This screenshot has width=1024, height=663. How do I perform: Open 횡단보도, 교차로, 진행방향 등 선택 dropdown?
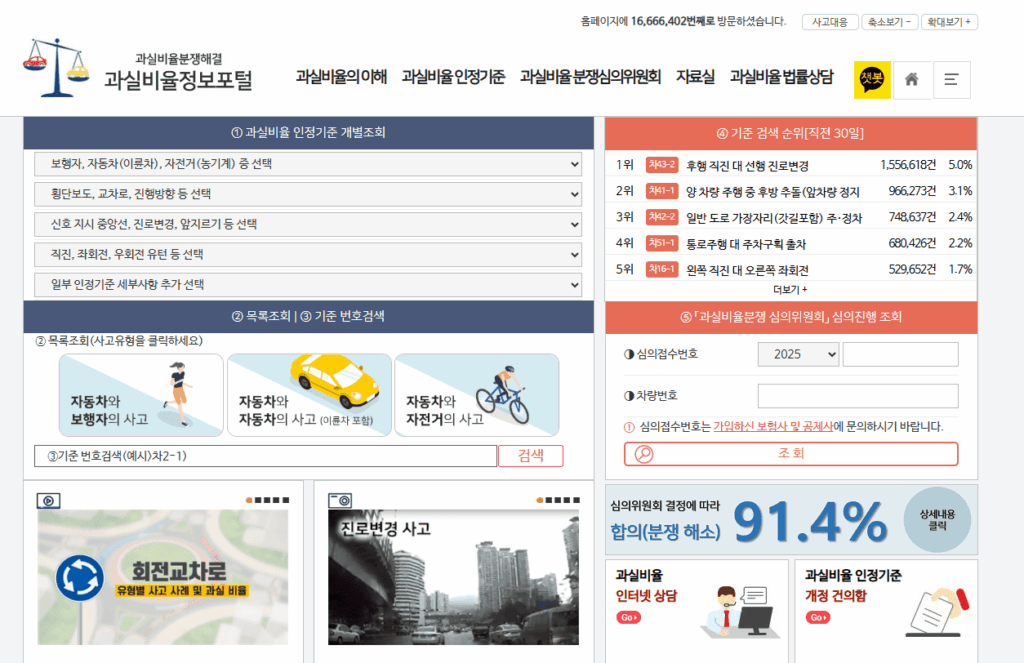(308, 194)
